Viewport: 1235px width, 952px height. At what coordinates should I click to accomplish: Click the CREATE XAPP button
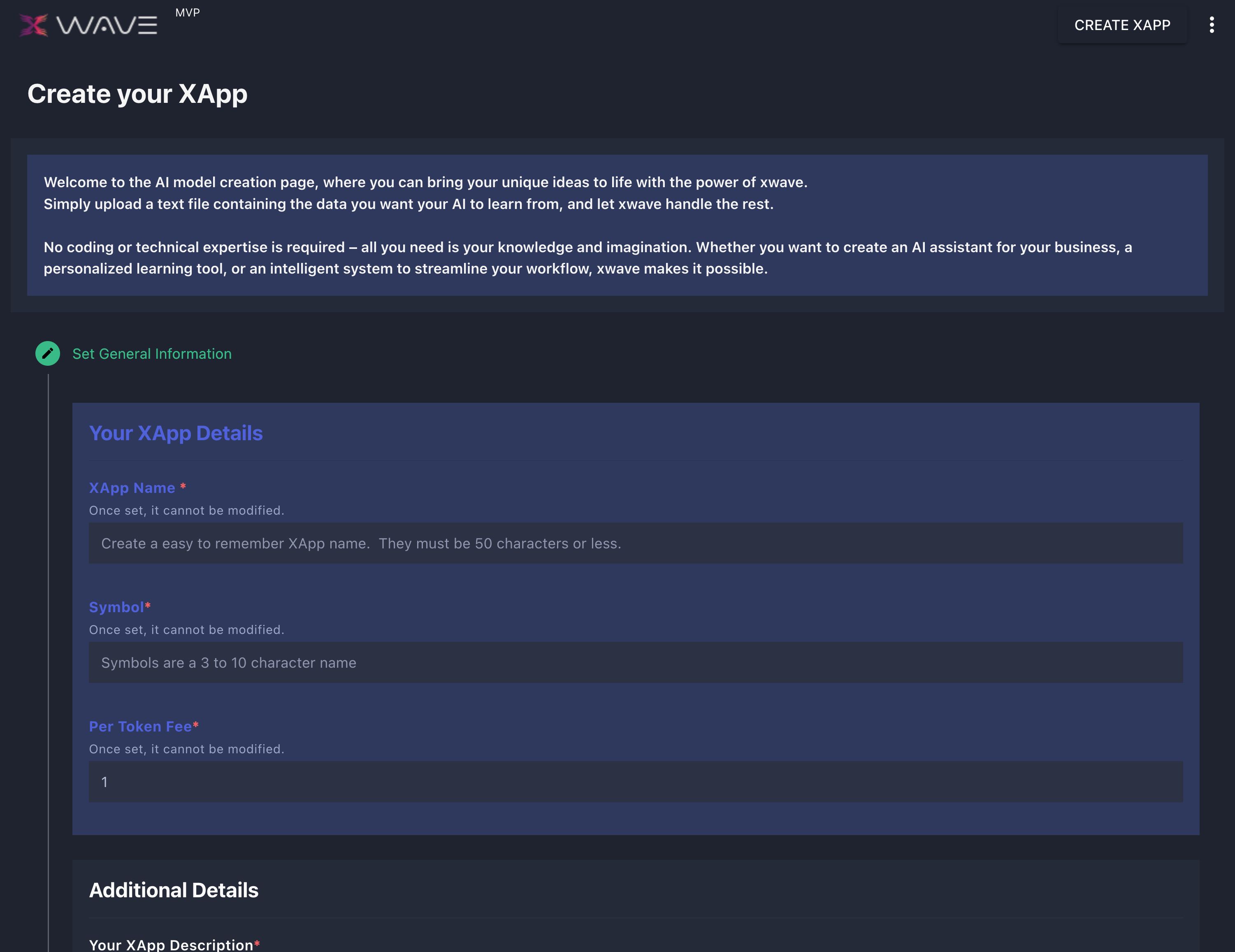1122,25
